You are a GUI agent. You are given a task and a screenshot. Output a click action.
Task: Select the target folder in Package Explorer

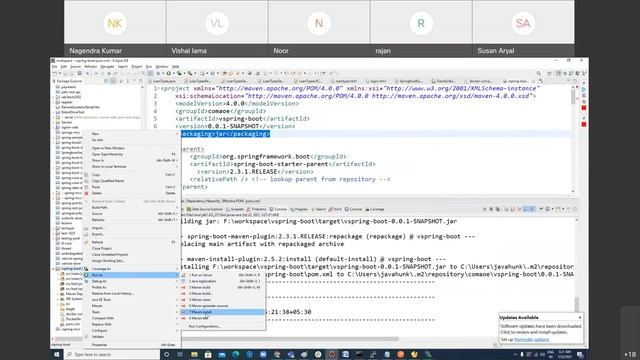pos(70,309)
